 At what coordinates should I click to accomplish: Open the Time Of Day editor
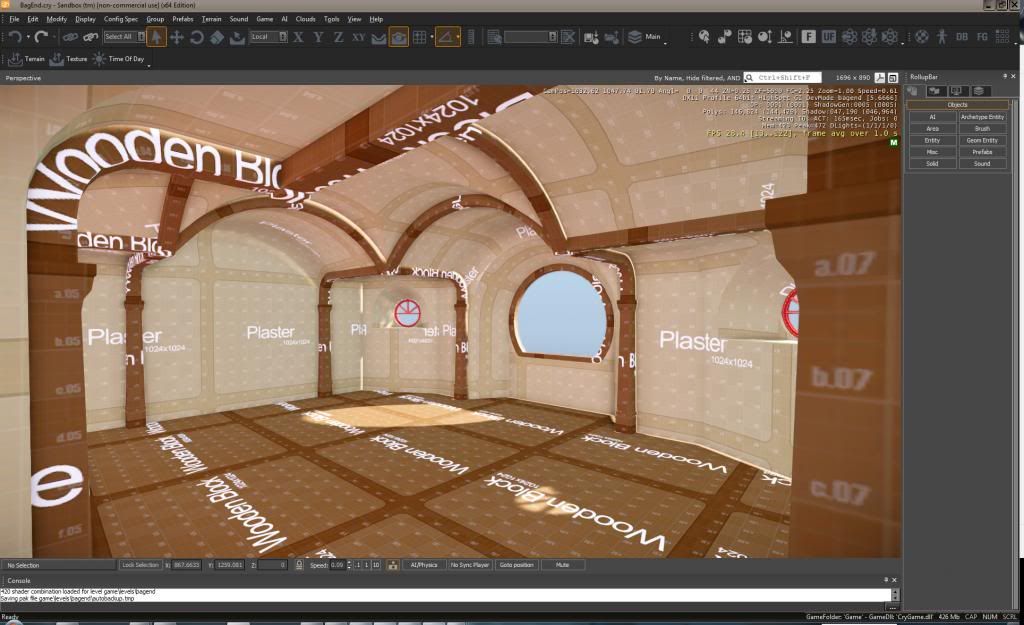click(119, 59)
